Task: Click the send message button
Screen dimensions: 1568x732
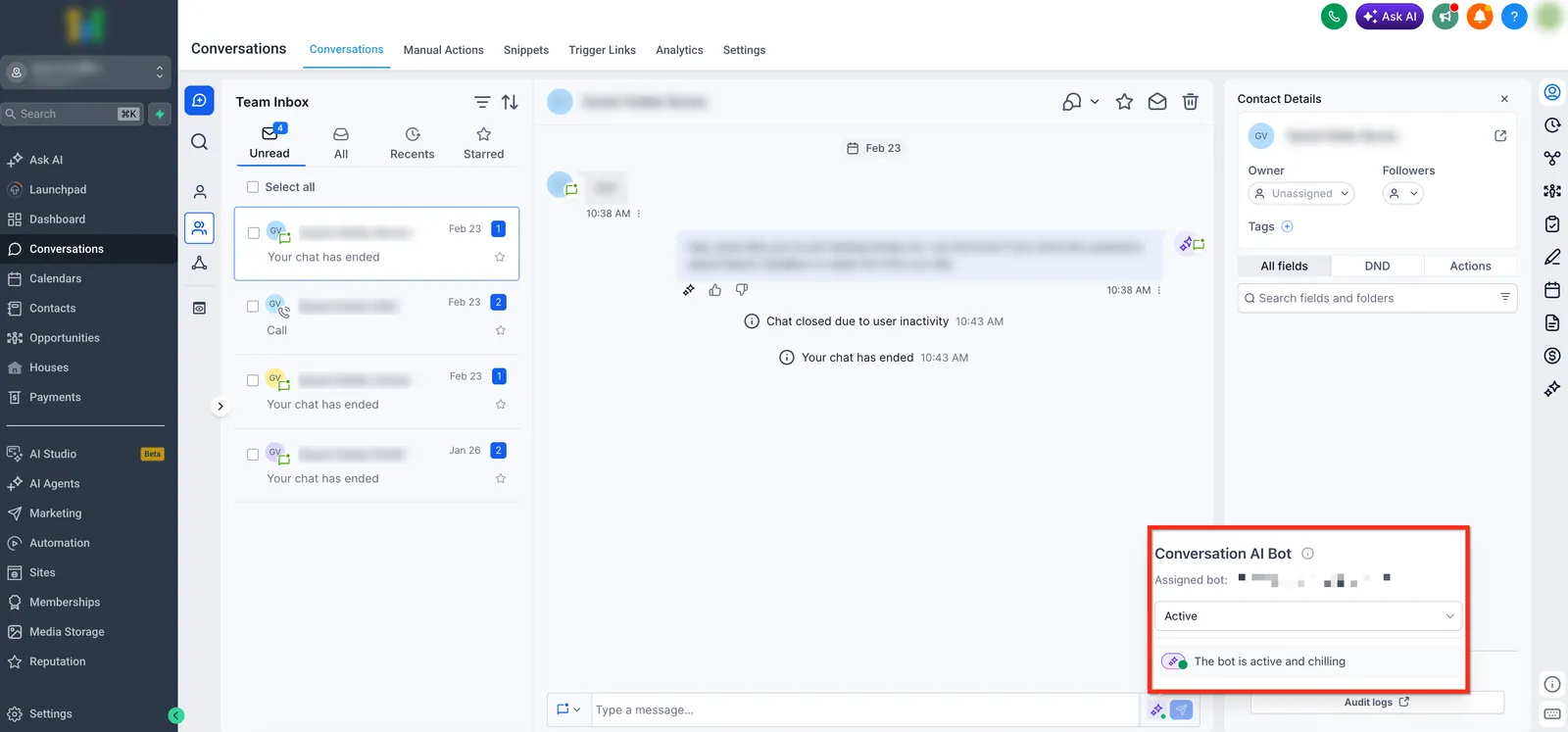Action: (1182, 710)
